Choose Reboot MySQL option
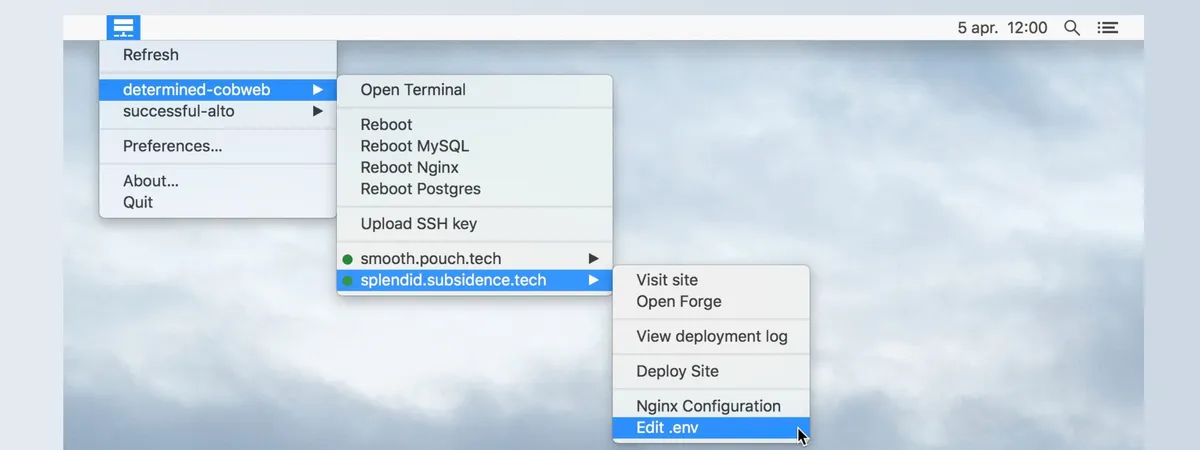This screenshot has width=1200, height=450. pyautogui.click(x=415, y=146)
